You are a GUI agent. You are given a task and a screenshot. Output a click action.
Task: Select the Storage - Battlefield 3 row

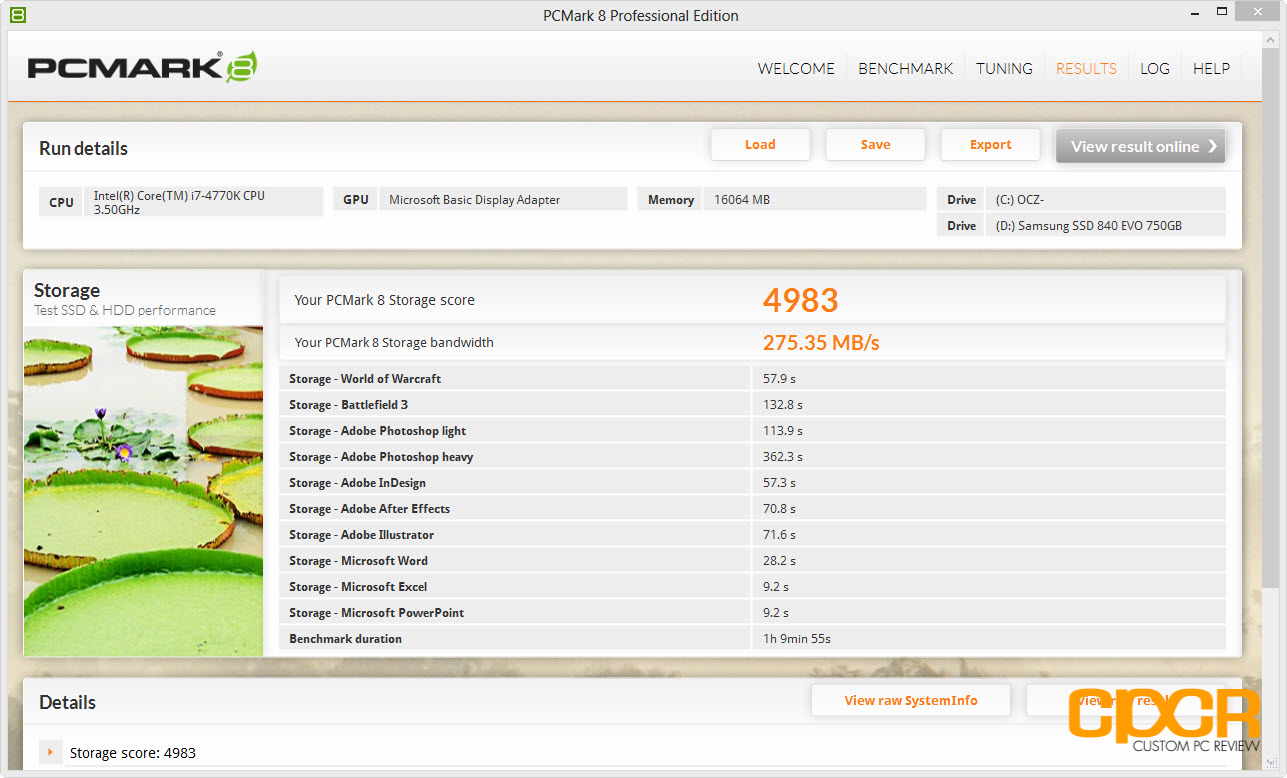(x=752, y=404)
